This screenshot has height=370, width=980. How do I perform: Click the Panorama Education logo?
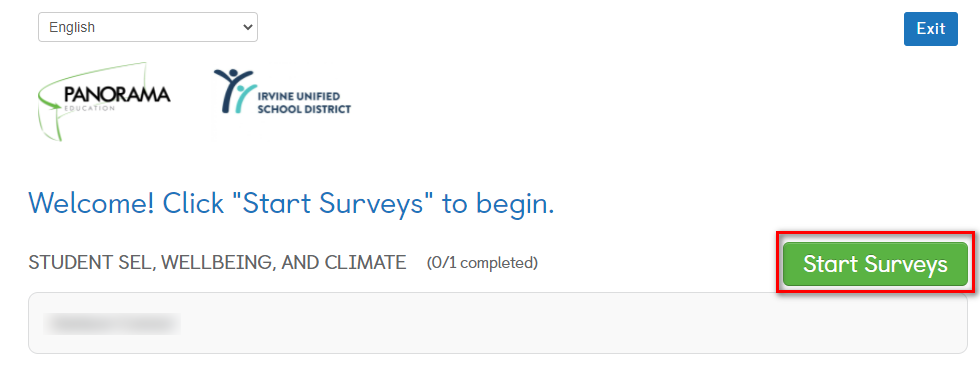pyautogui.click(x=103, y=101)
